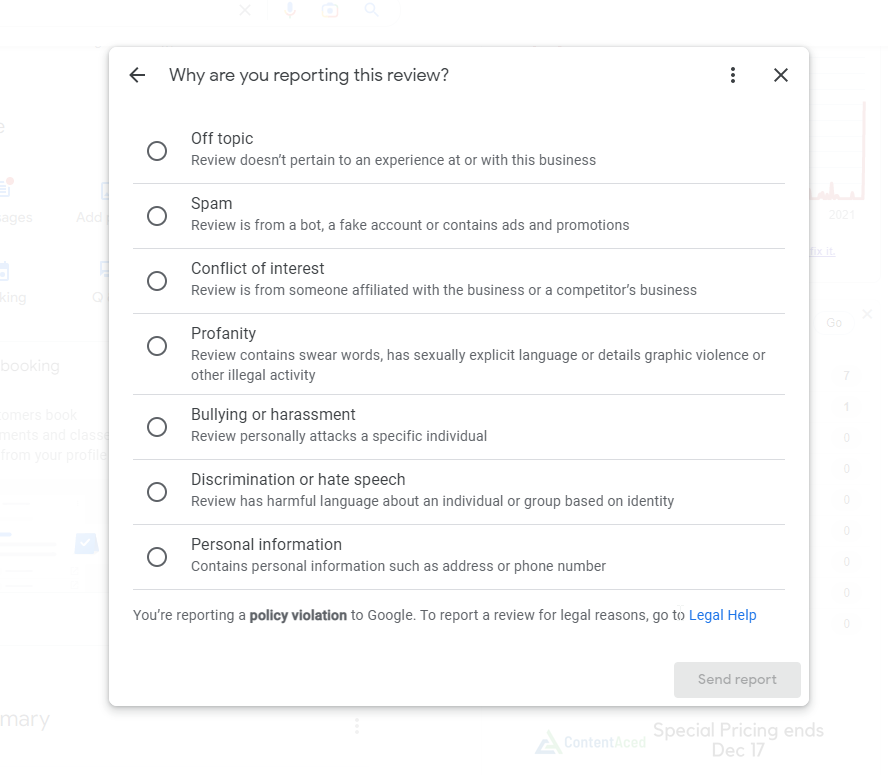The height and width of the screenshot is (775, 888).
Task: Choose Conflict of interest radio option
Action: [x=157, y=281]
